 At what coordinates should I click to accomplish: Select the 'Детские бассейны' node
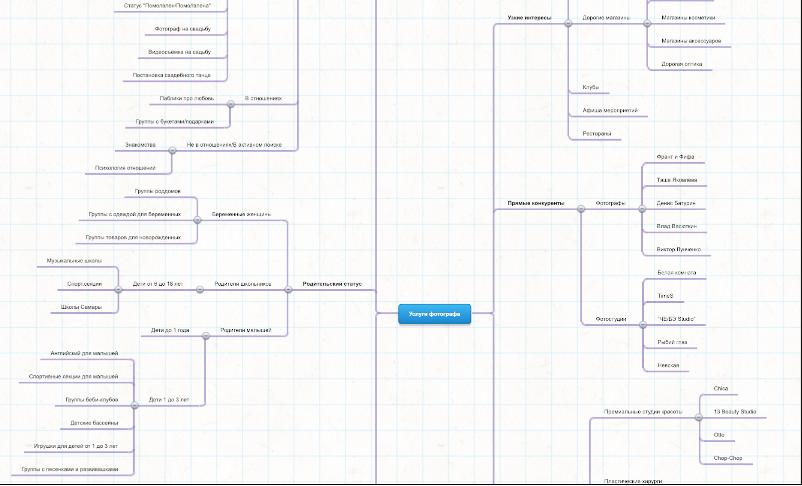(x=95, y=423)
